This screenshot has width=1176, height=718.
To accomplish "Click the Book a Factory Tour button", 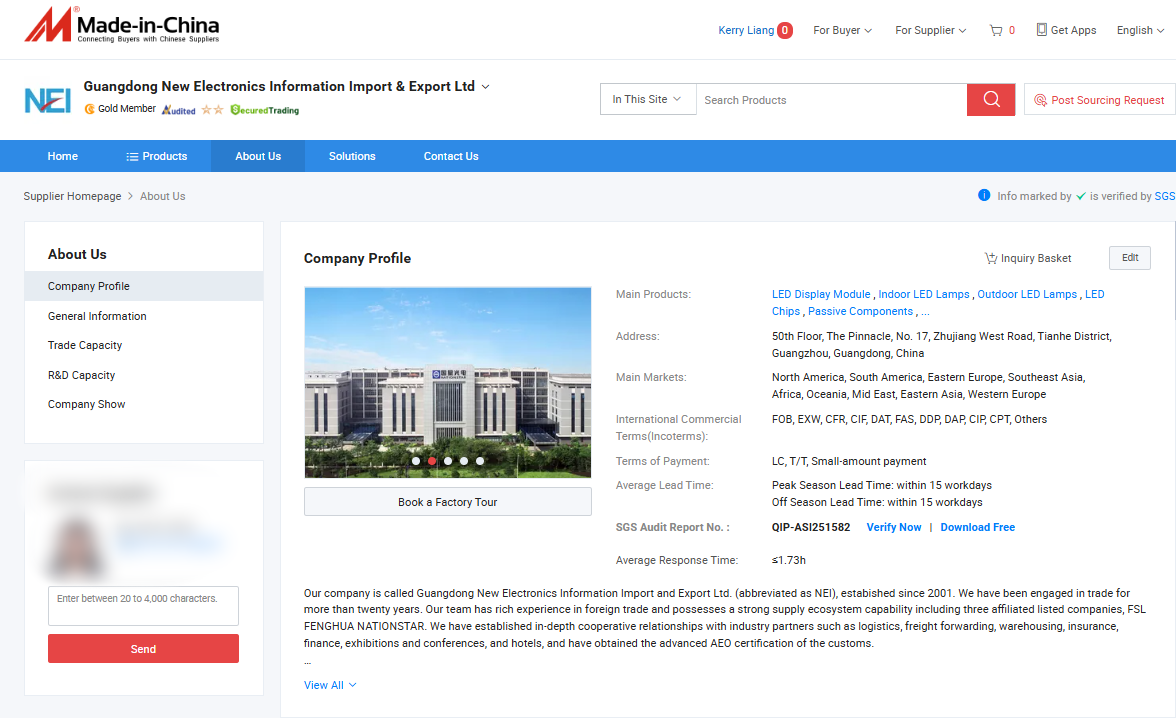I will 447,502.
